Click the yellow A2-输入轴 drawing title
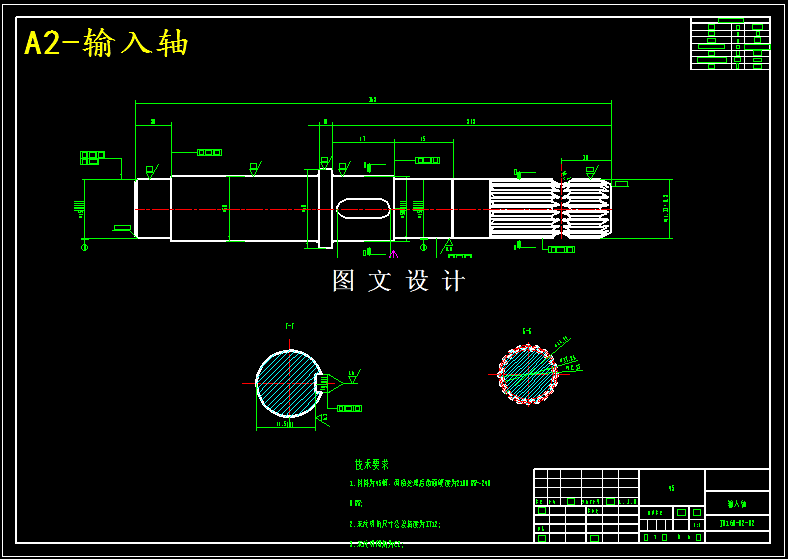This screenshot has height=559, width=788. pyautogui.click(x=106, y=43)
